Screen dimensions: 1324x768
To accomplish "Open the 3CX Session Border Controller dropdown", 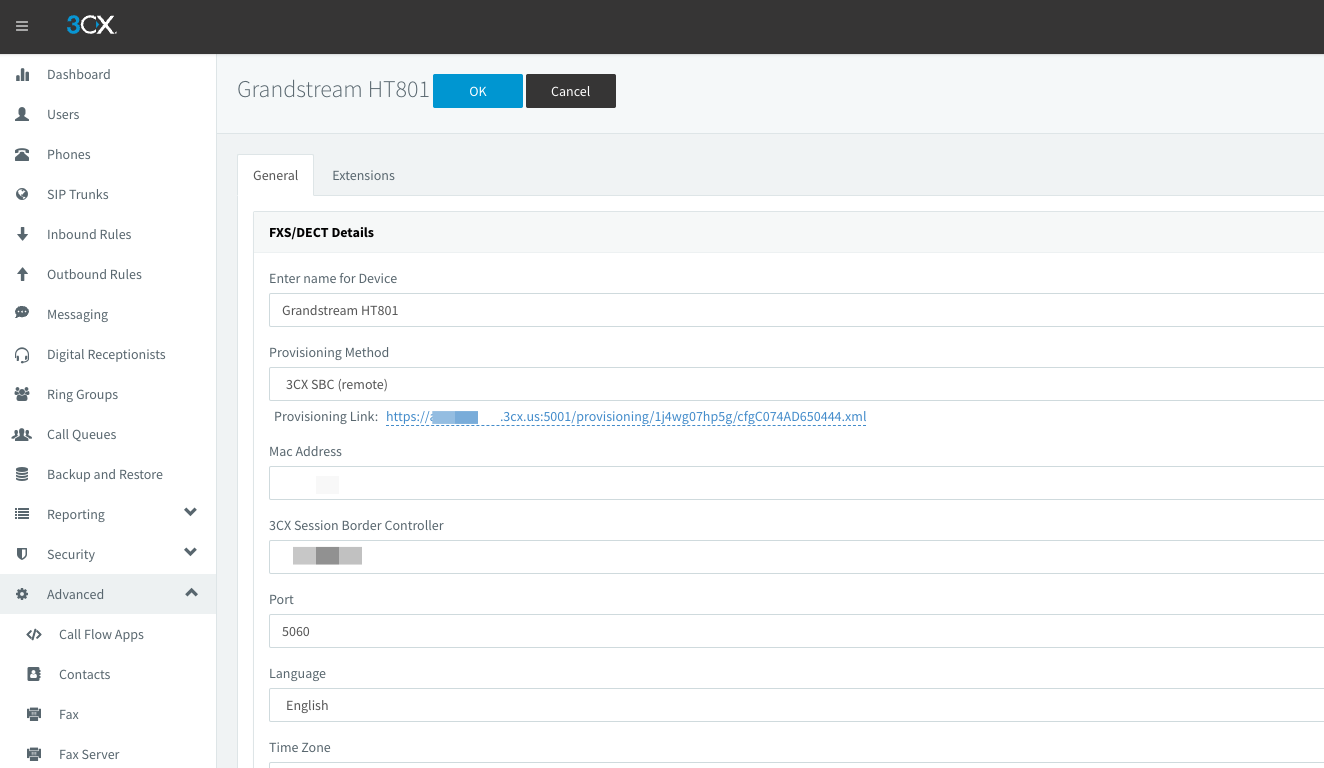I will (x=796, y=557).
